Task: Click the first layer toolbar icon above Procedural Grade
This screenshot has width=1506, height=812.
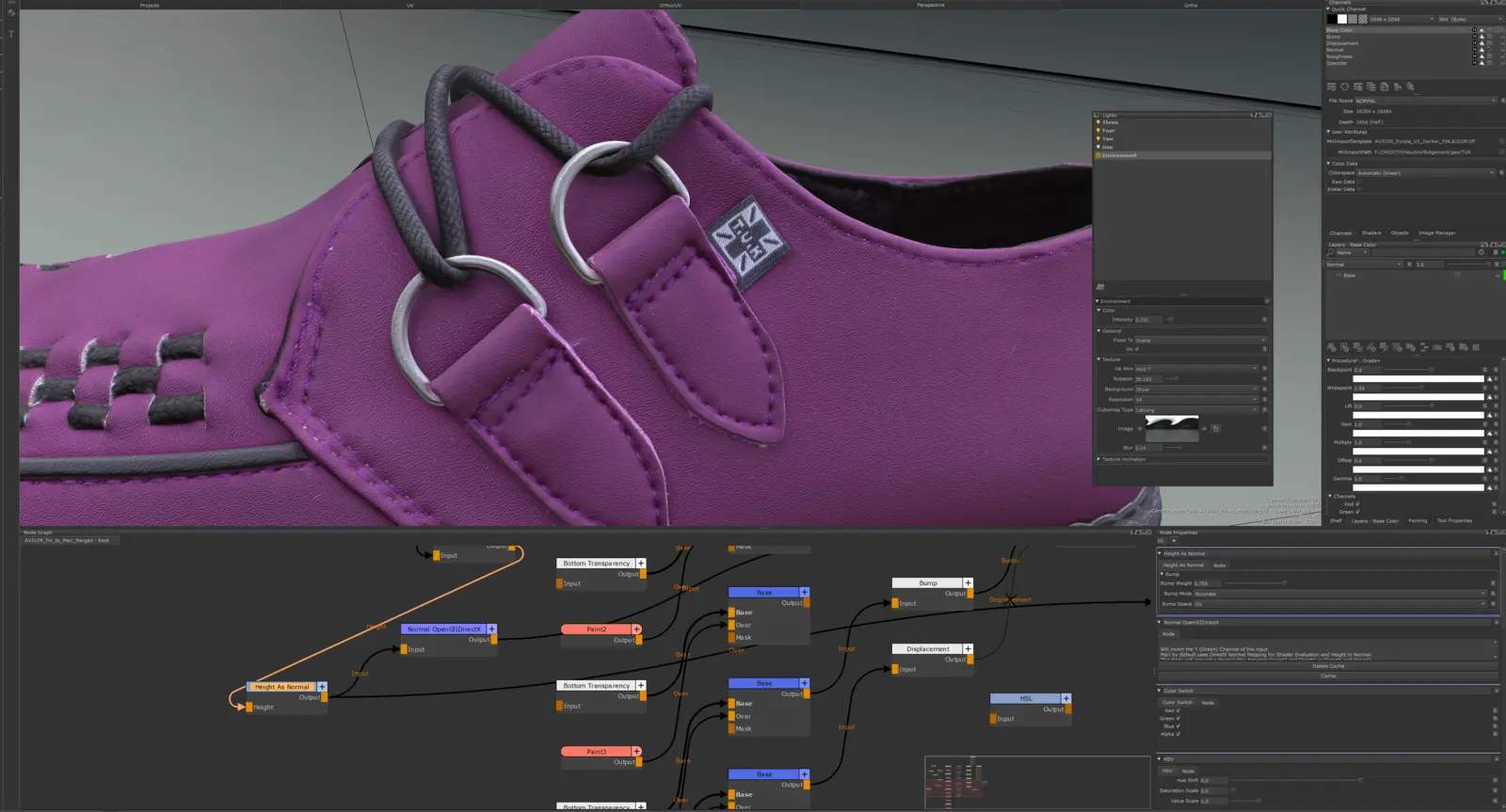Action: pos(1332,347)
